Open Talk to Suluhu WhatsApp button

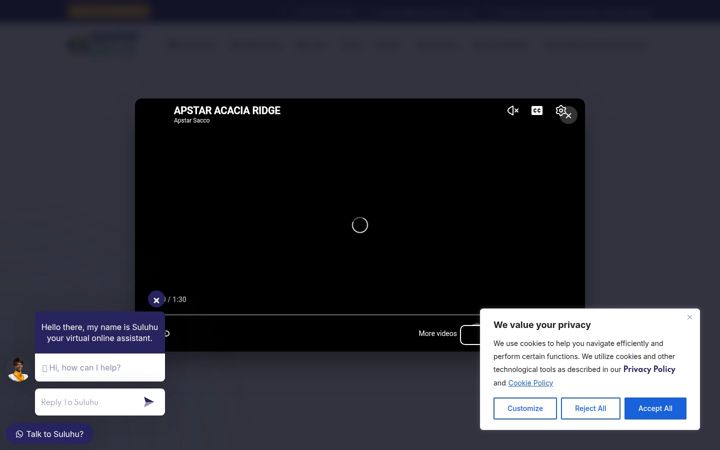click(49, 434)
